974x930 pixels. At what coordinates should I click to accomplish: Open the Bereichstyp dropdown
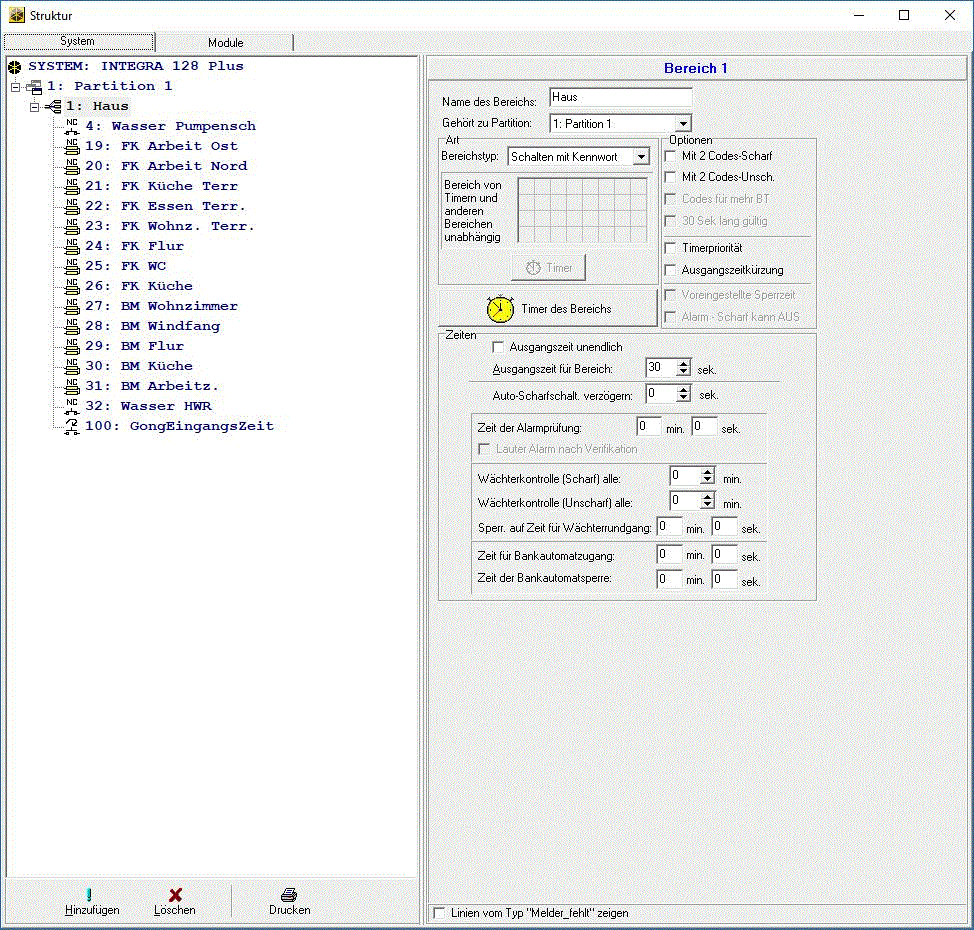click(x=641, y=157)
